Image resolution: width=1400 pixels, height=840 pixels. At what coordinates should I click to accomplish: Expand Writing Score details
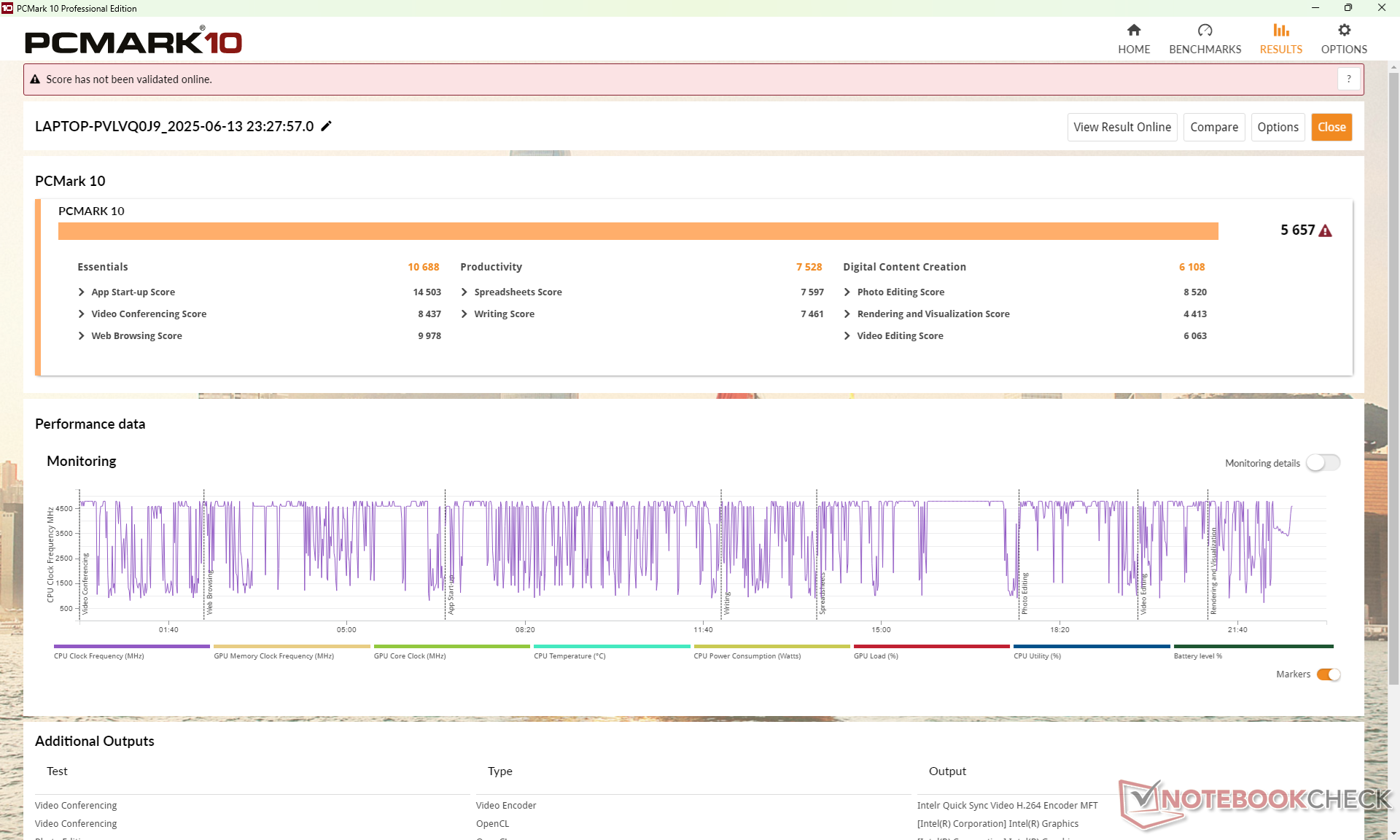464,314
